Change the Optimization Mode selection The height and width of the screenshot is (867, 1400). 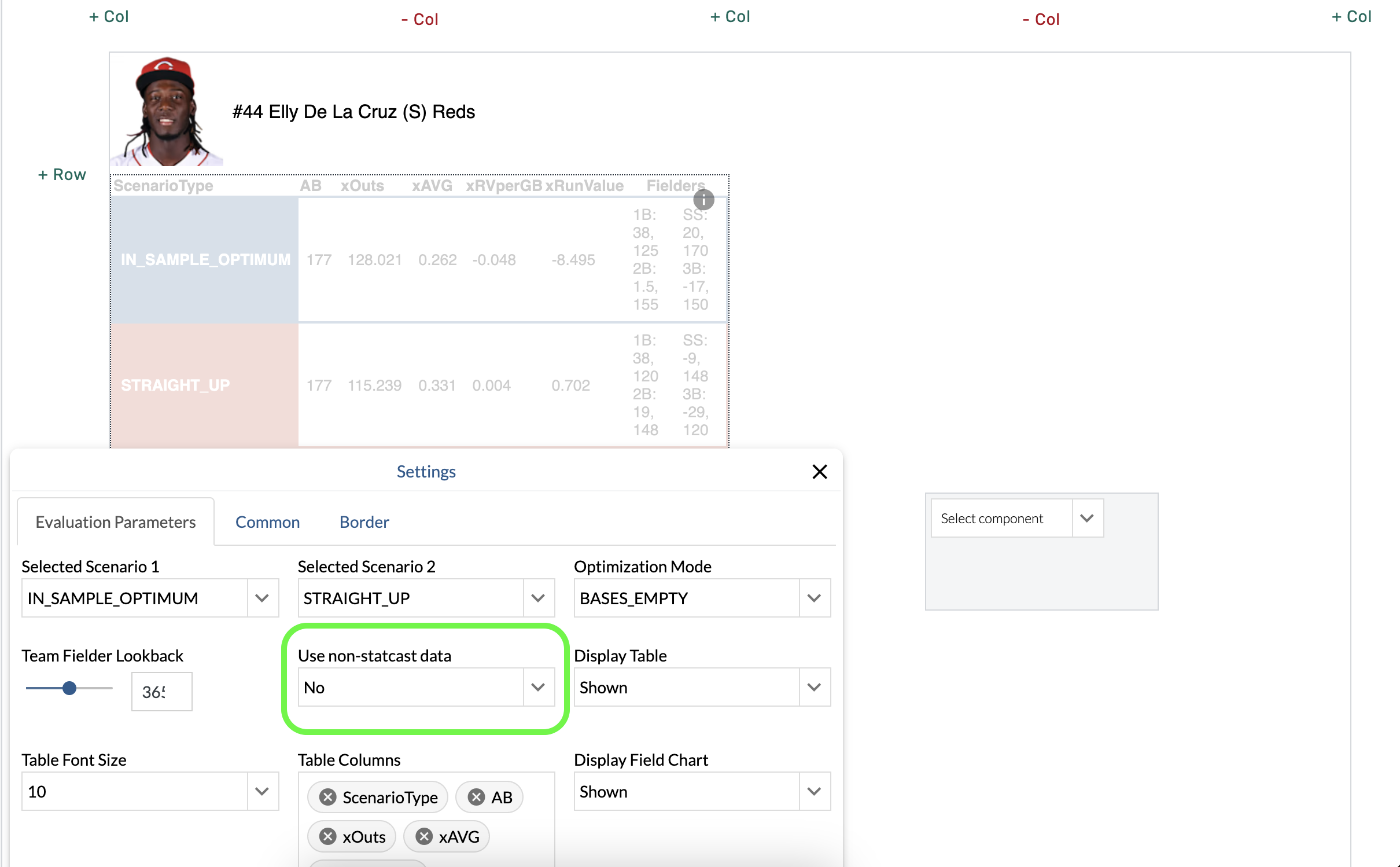click(x=814, y=598)
